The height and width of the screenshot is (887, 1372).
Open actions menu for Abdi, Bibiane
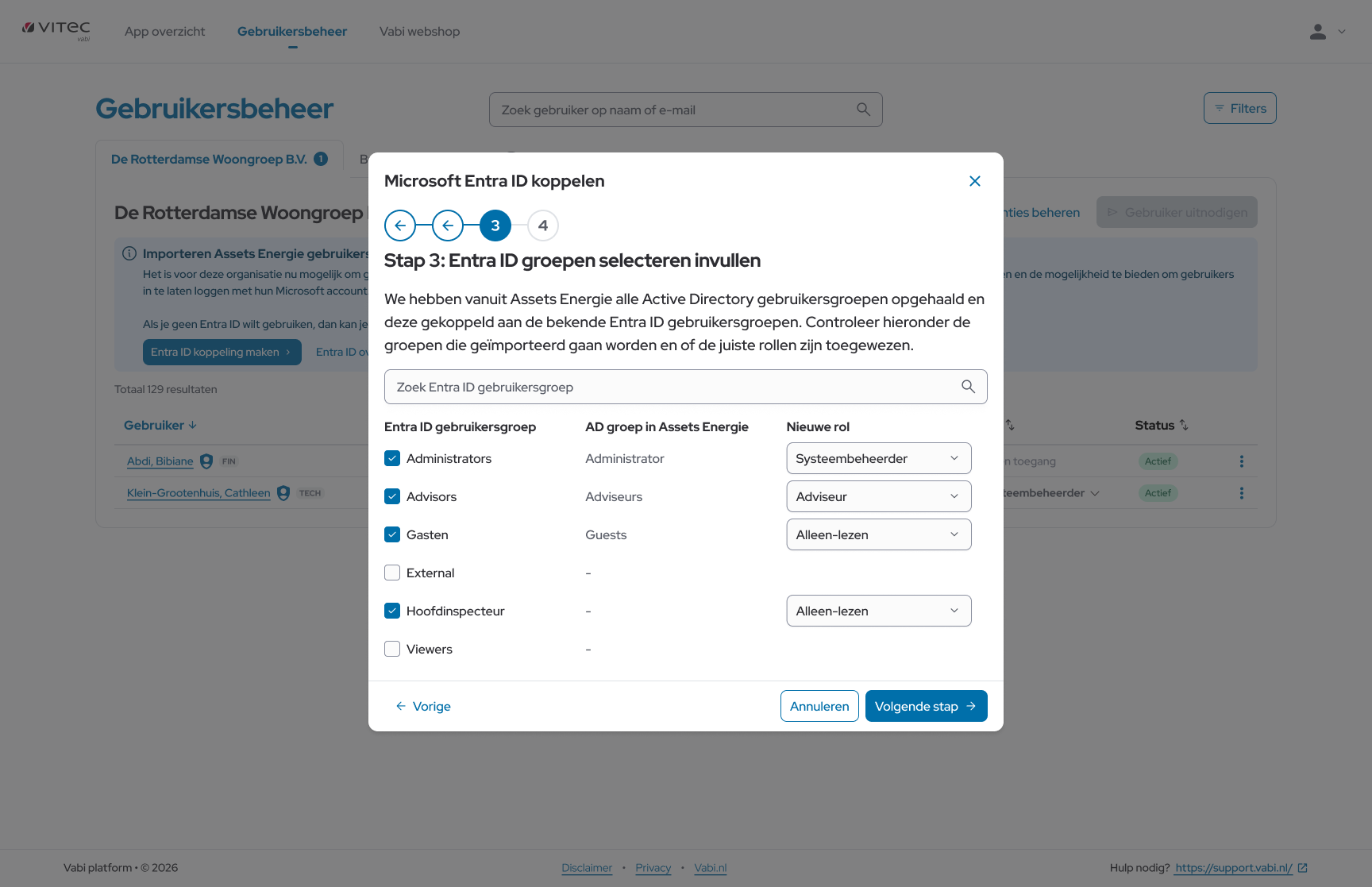(1242, 461)
